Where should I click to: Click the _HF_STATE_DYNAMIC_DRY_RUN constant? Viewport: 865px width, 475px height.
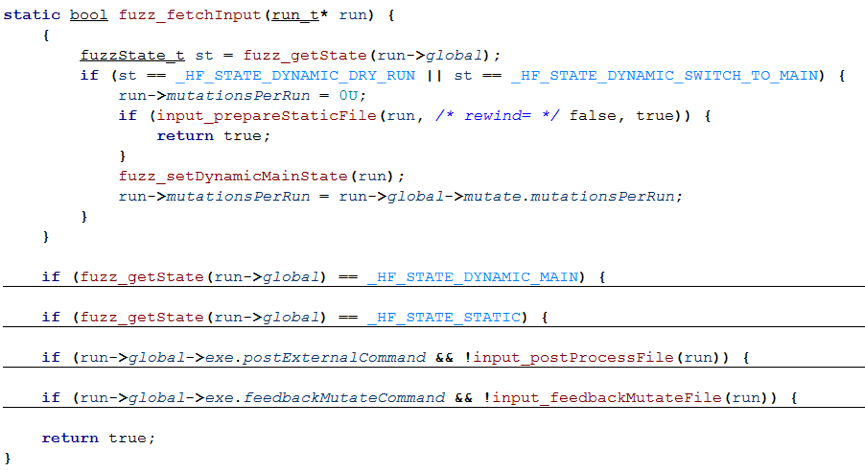tap(295, 76)
